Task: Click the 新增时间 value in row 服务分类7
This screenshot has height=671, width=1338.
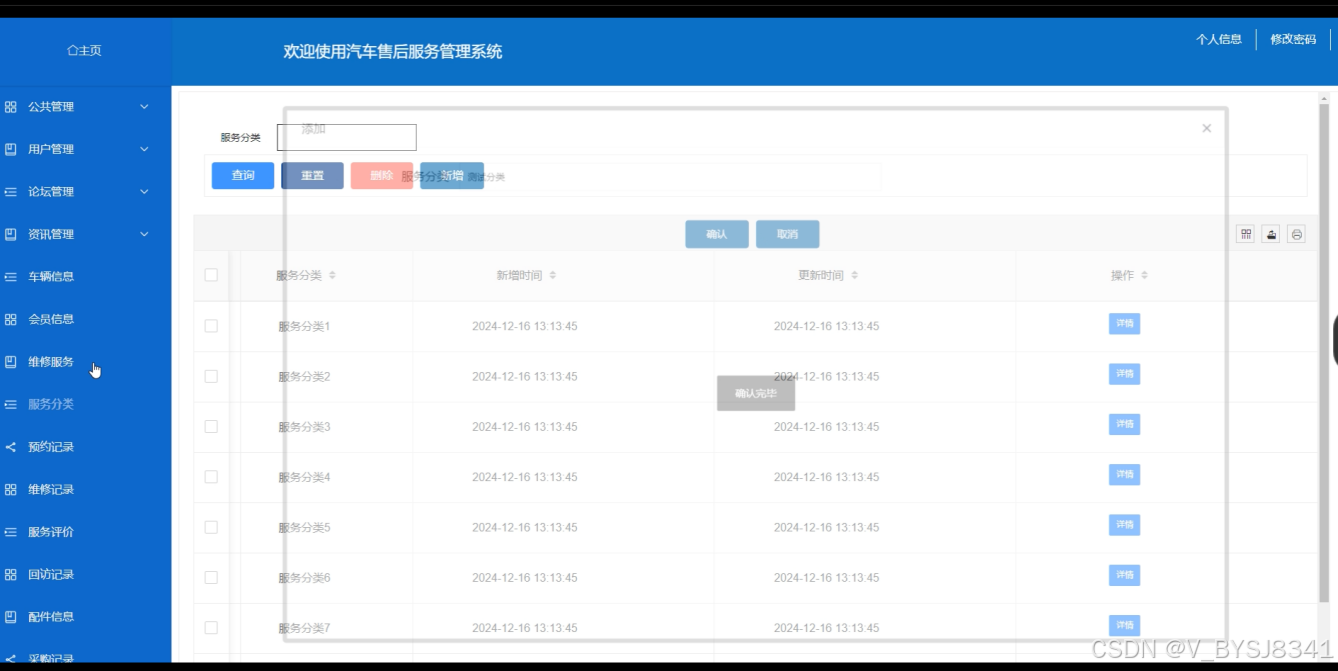Action: coord(525,628)
